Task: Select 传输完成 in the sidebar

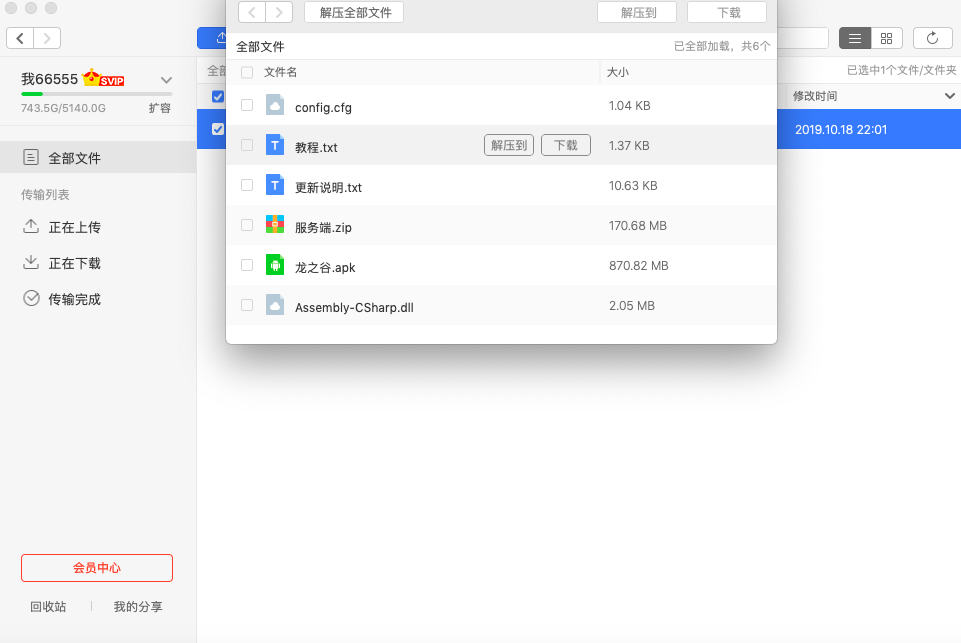Action: pyautogui.click(x=74, y=299)
